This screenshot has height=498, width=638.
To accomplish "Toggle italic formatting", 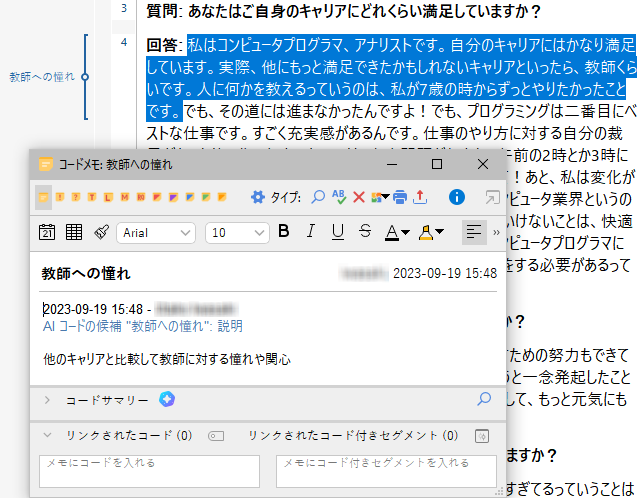I will click(x=310, y=232).
